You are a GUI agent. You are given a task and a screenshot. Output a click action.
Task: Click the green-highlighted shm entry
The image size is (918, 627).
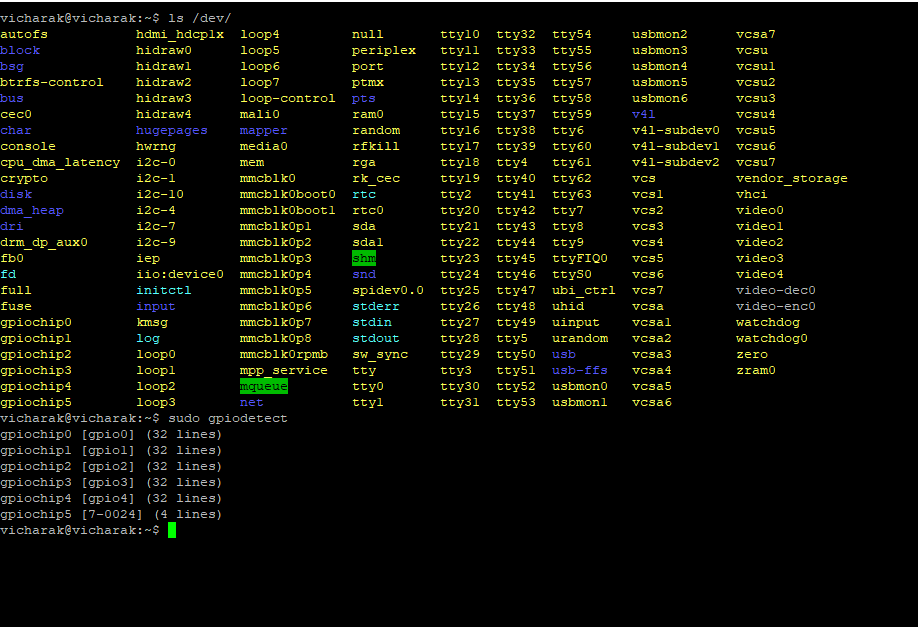(x=364, y=258)
